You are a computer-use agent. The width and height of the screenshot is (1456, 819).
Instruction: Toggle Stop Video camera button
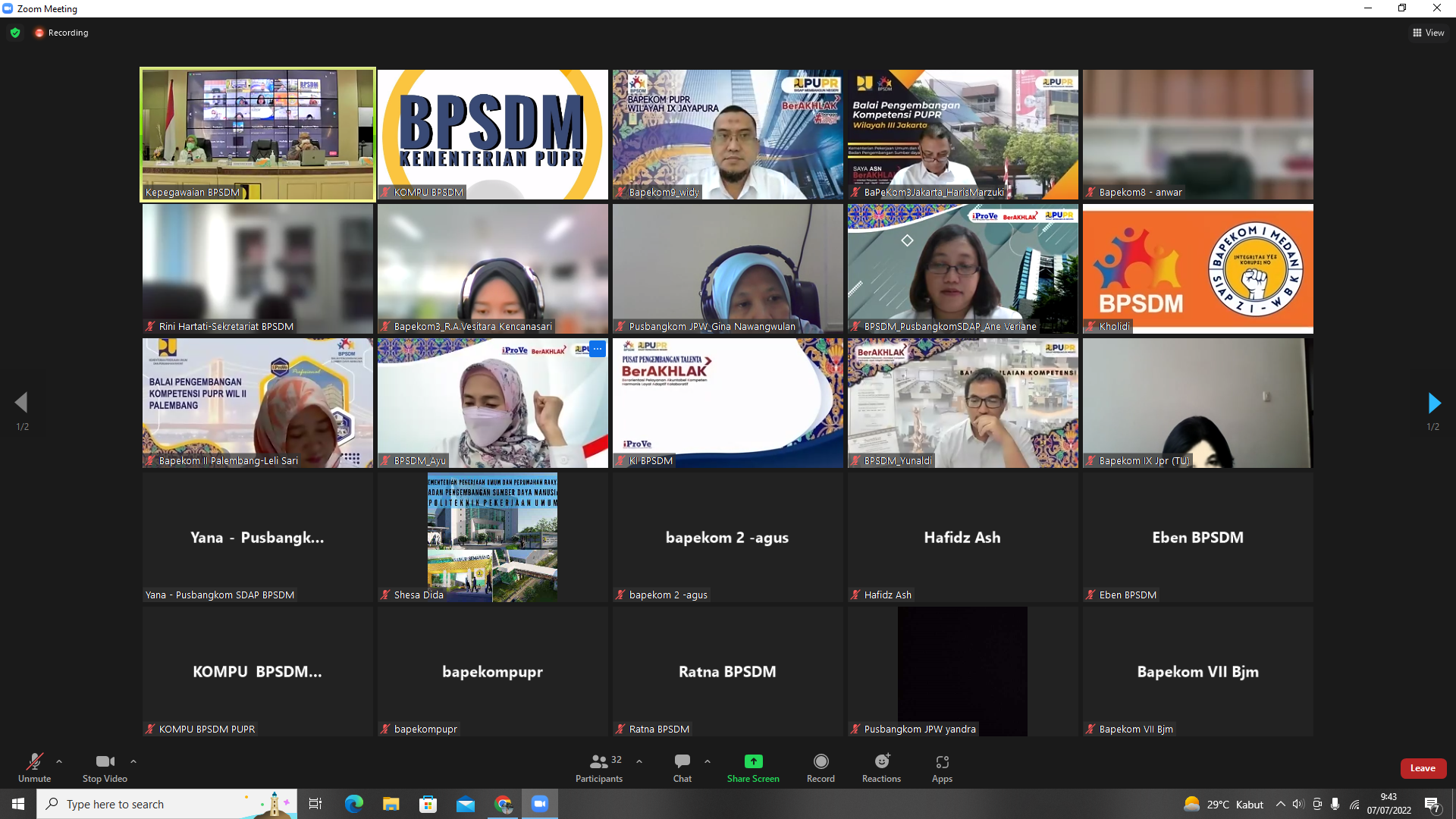point(105,767)
